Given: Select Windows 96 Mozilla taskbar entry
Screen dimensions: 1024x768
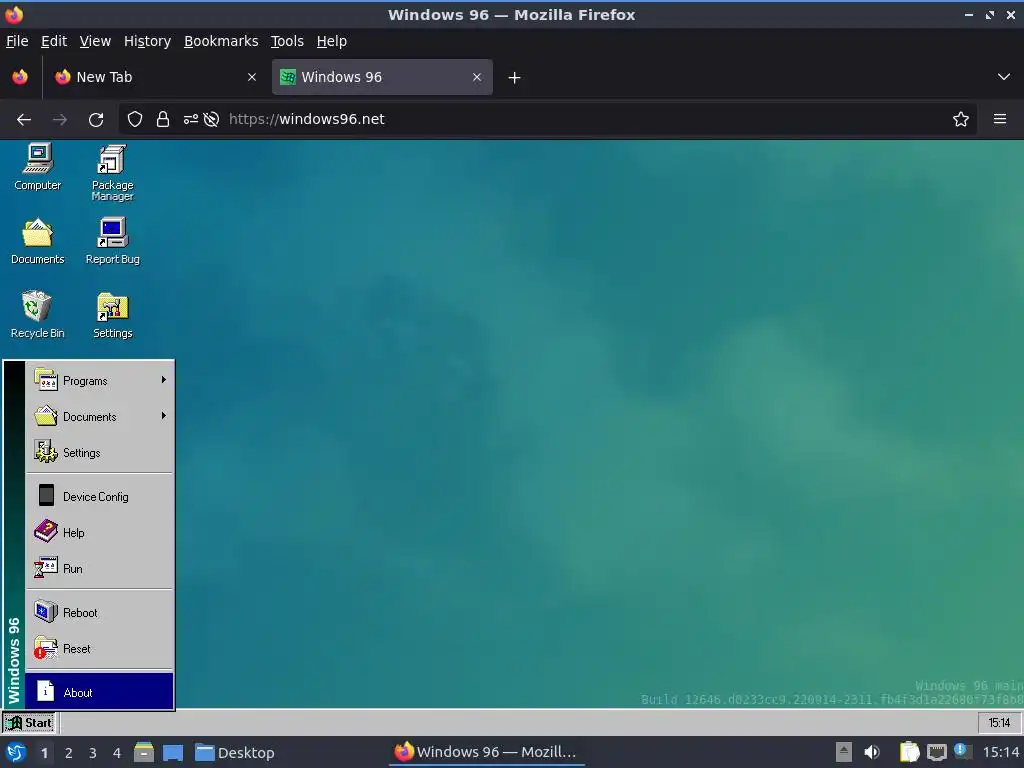Looking at the screenshot, I should pos(487,752).
